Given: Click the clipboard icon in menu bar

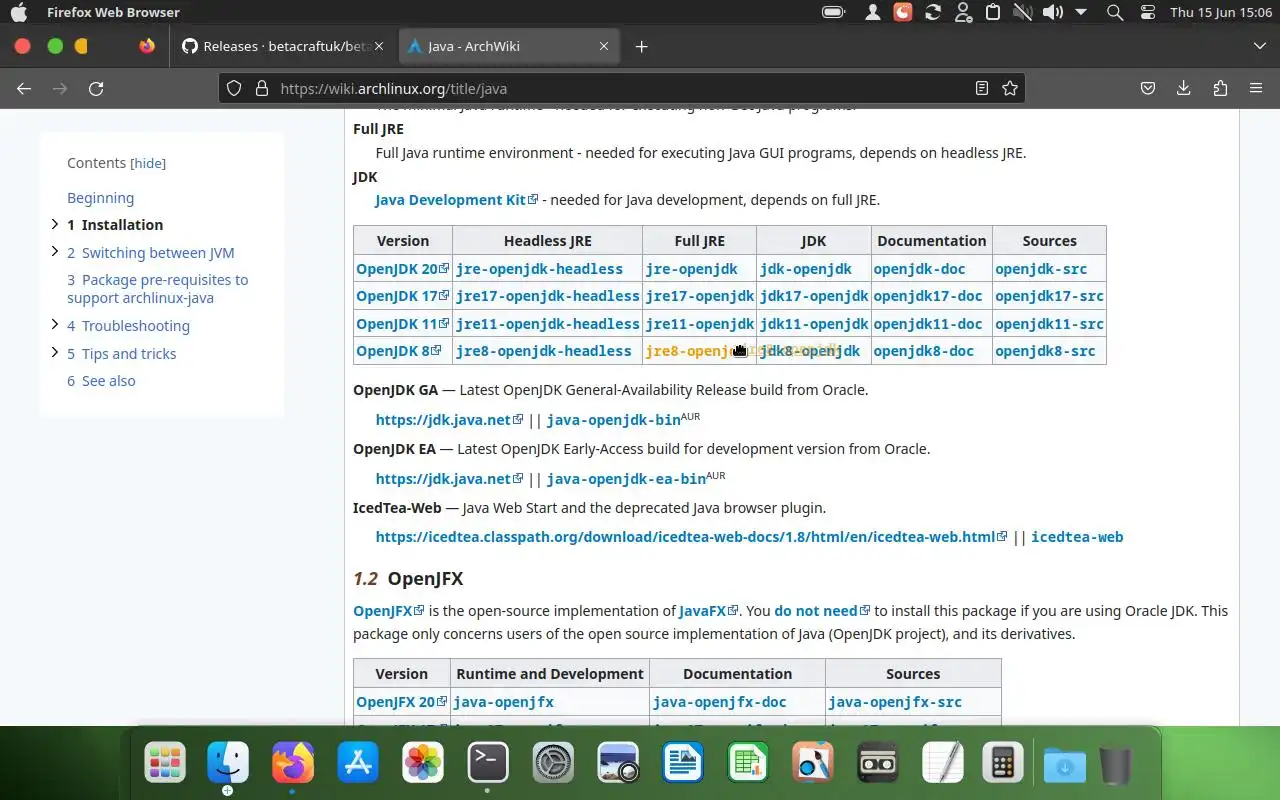Looking at the screenshot, I should [x=993, y=12].
